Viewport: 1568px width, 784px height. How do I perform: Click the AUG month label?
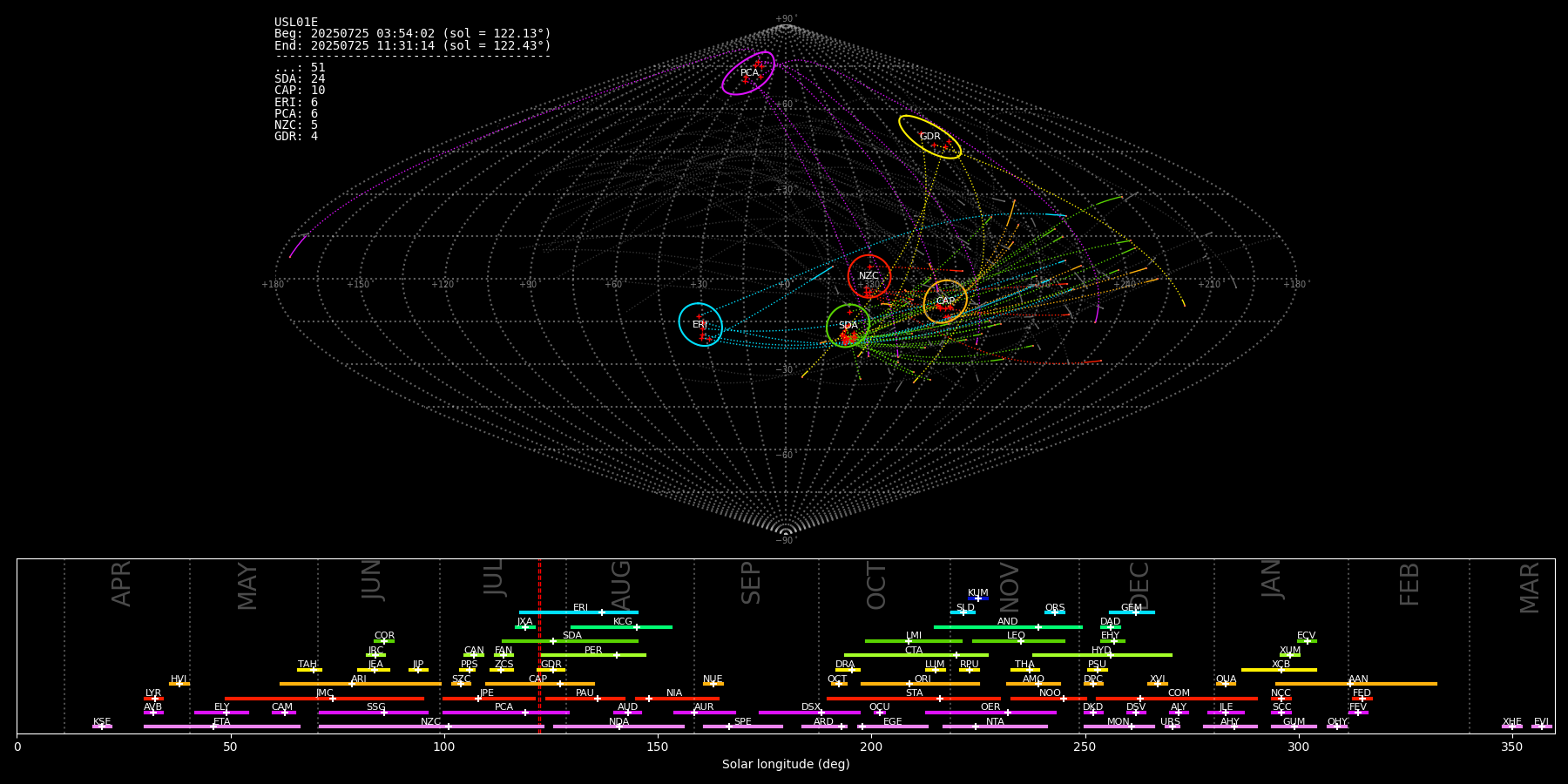click(x=621, y=585)
